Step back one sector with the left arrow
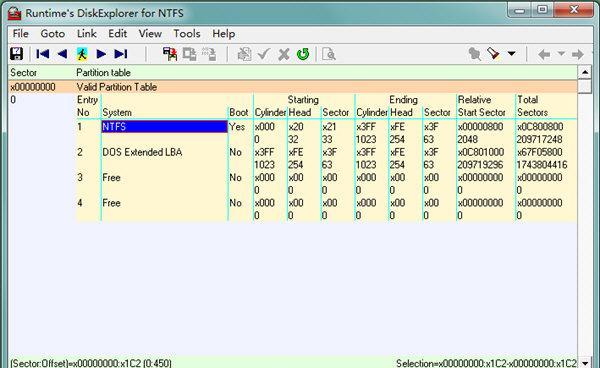Screen dimensions: 600x368 click(x=62, y=54)
